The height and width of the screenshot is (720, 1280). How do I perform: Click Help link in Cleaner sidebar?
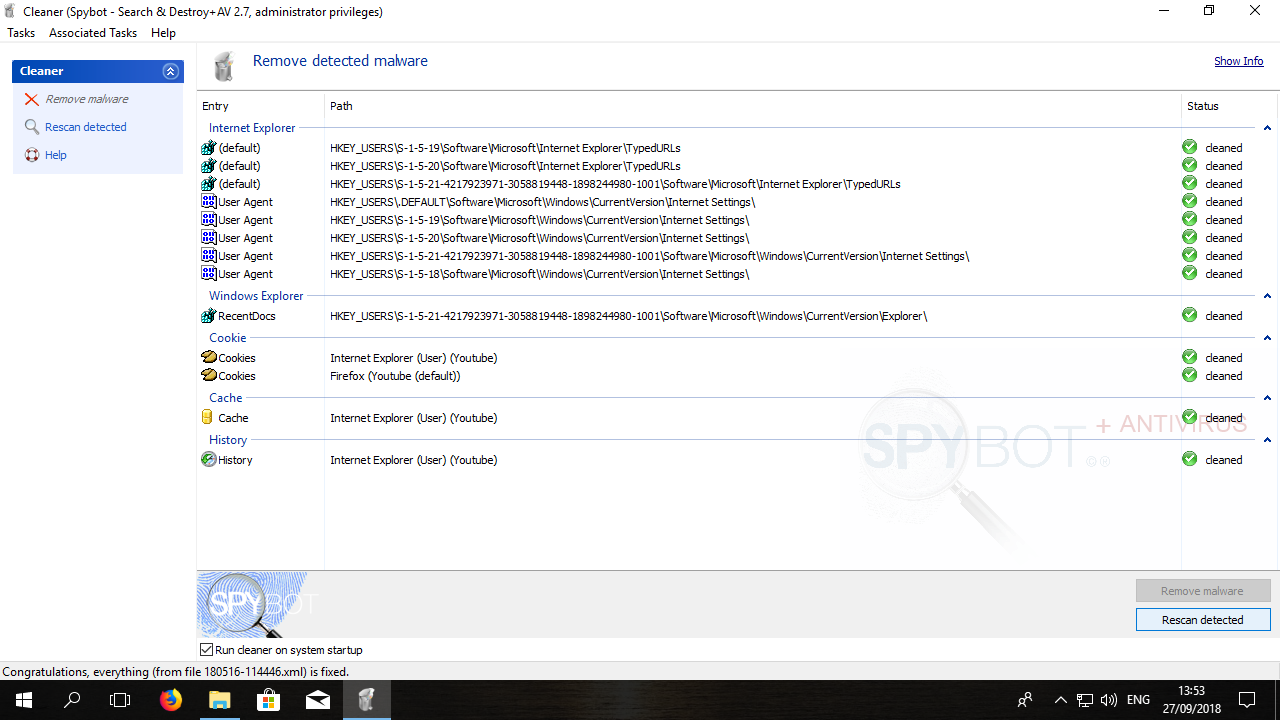click(x=56, y=155)
